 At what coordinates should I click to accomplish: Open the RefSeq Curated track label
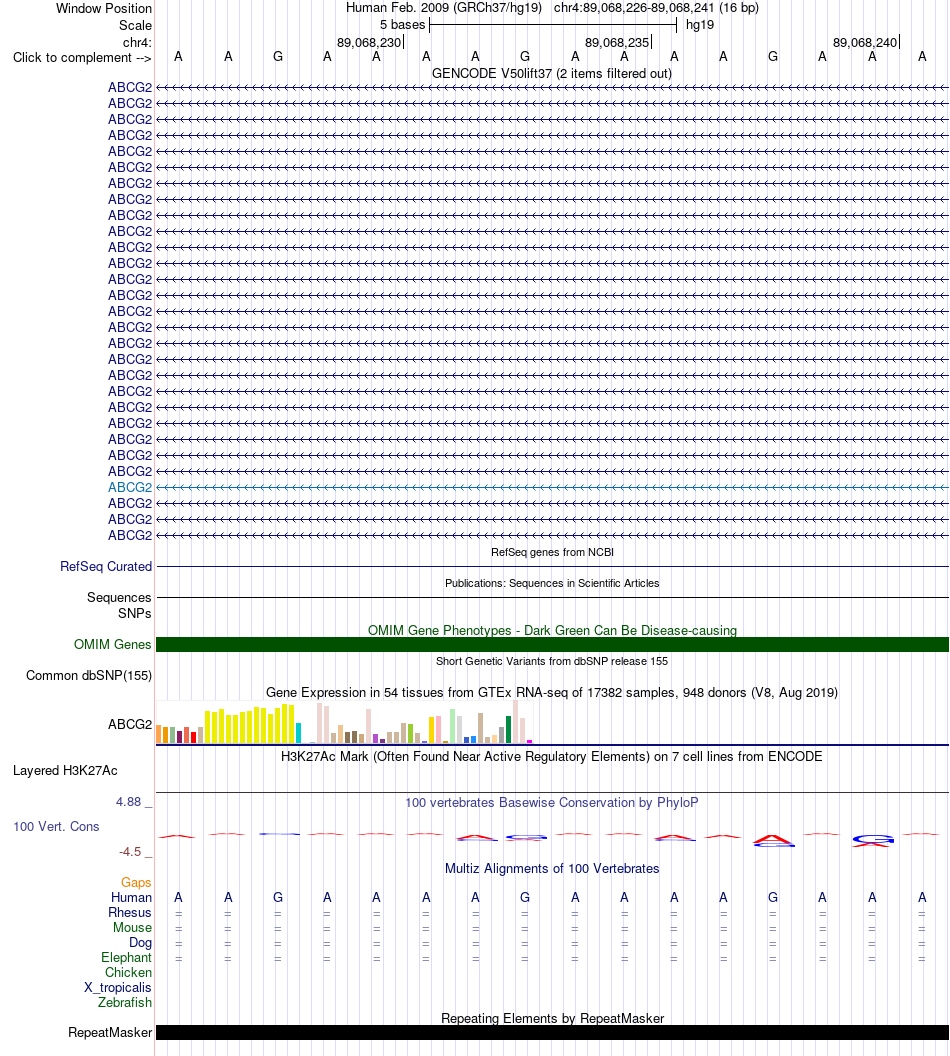click(106, 566)
